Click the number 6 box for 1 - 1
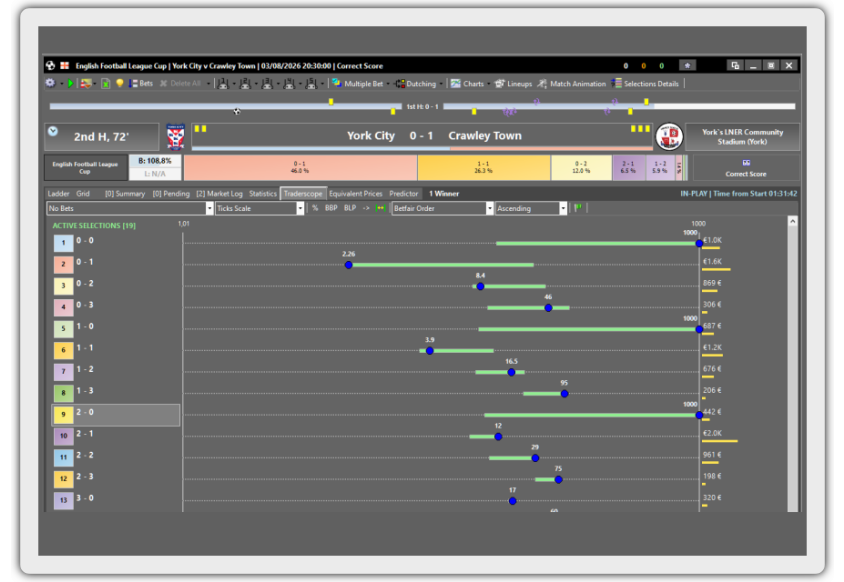 coord(64,350)
